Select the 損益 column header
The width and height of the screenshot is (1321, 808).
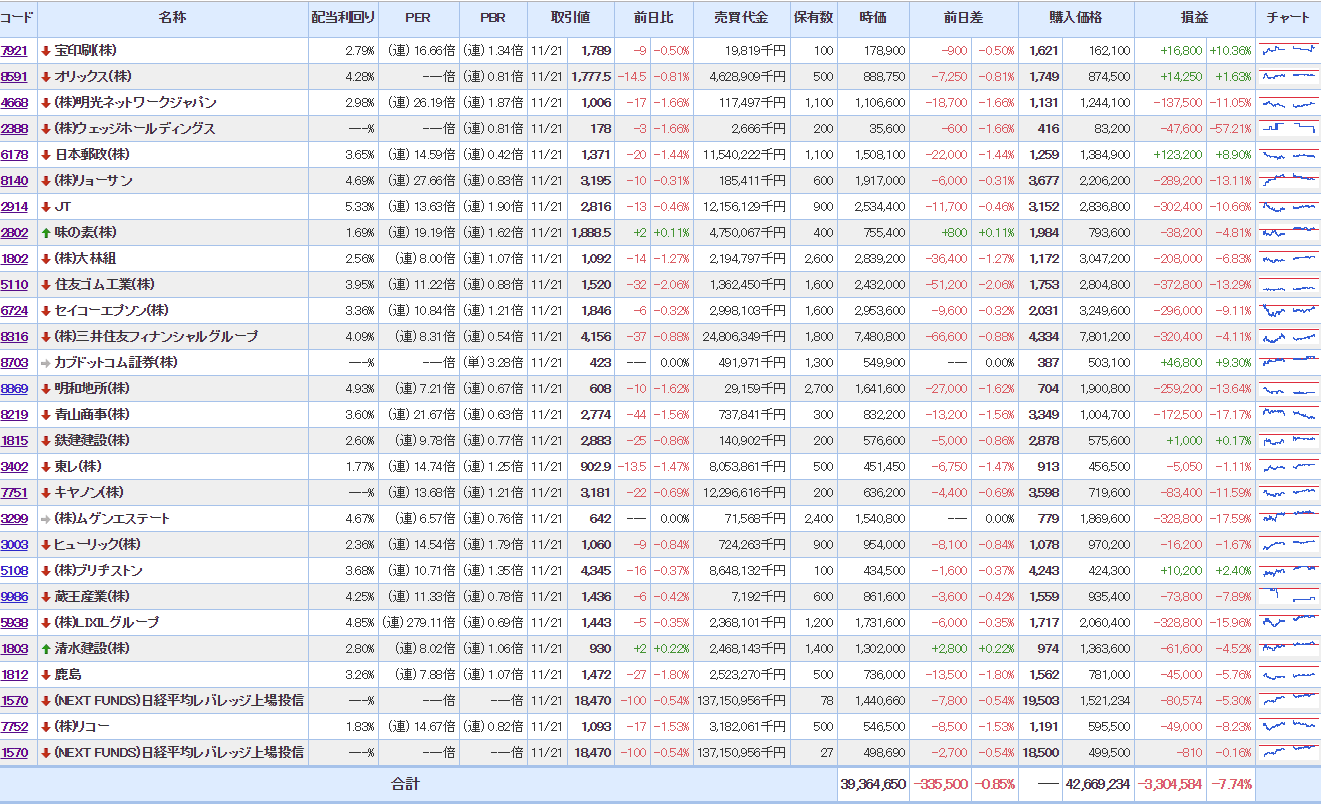(1193, 18)
